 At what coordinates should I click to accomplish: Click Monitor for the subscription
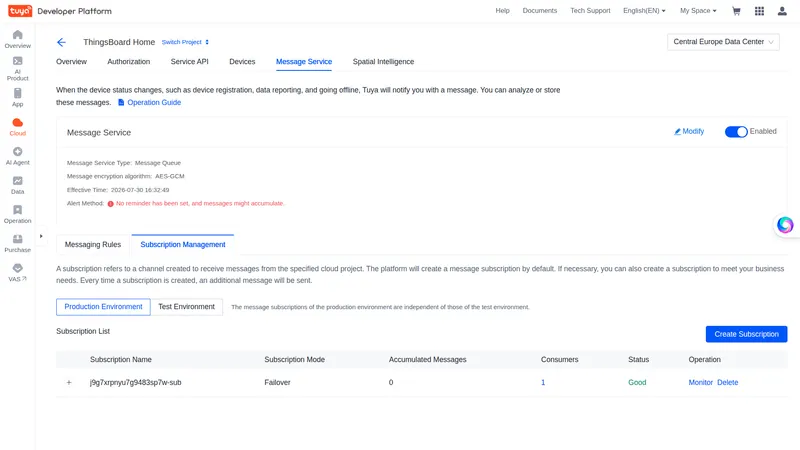click(x=700, y=382)
